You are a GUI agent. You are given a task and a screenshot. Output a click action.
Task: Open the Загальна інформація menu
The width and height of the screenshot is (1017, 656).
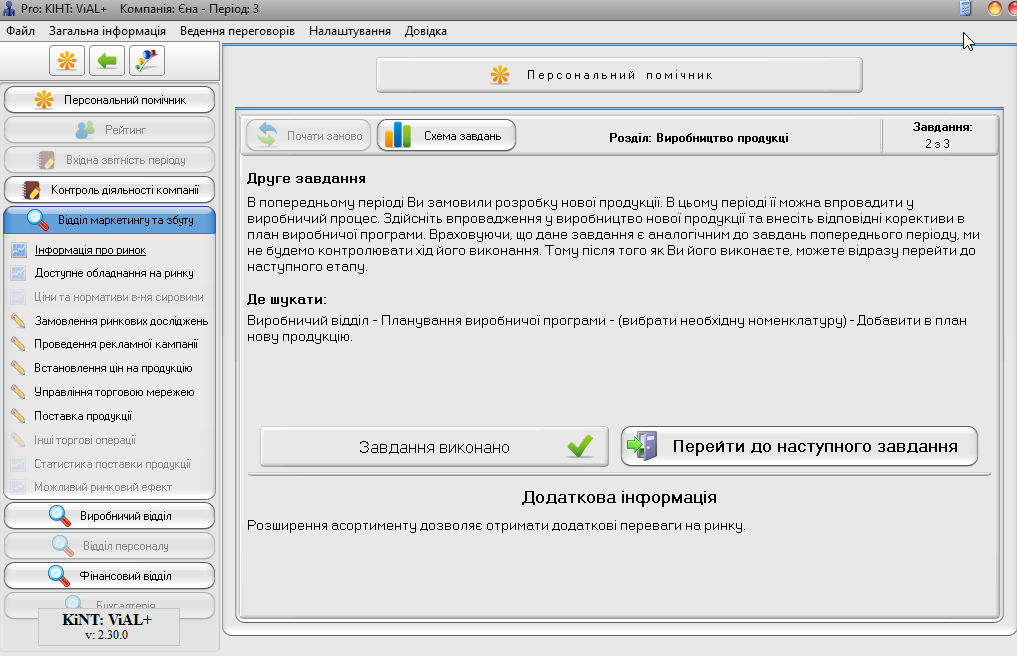pos(107,31)
